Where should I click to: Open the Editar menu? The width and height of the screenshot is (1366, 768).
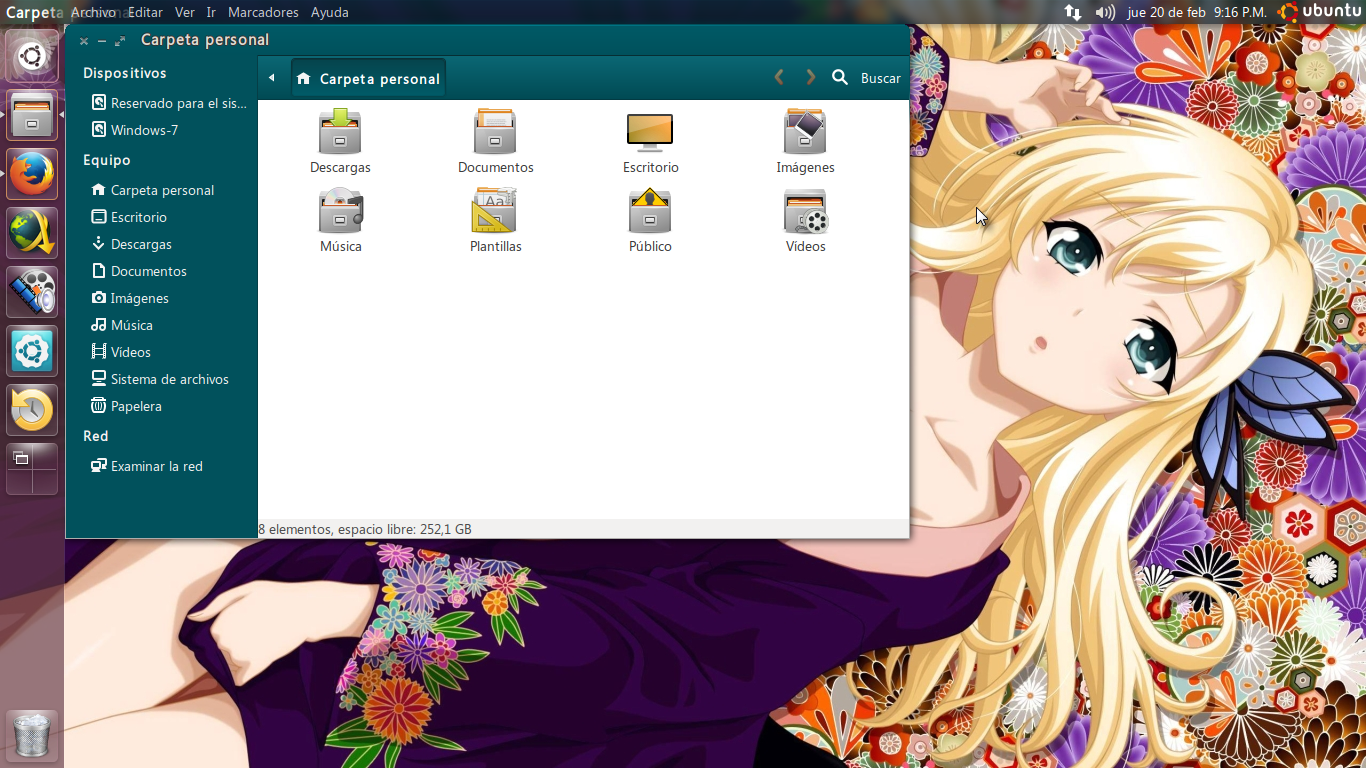pyautogui.click(x=145, y=12)
